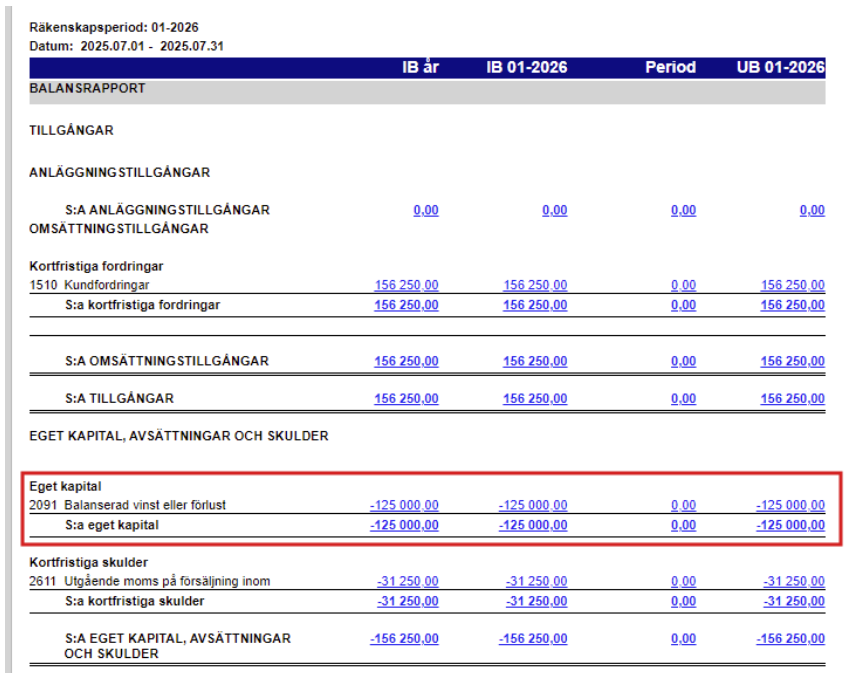Open IB 01-2026 total for S:a kortfristiga fordringar
Viewport: 858px width, 673px height.
click(x=534, y=305)
